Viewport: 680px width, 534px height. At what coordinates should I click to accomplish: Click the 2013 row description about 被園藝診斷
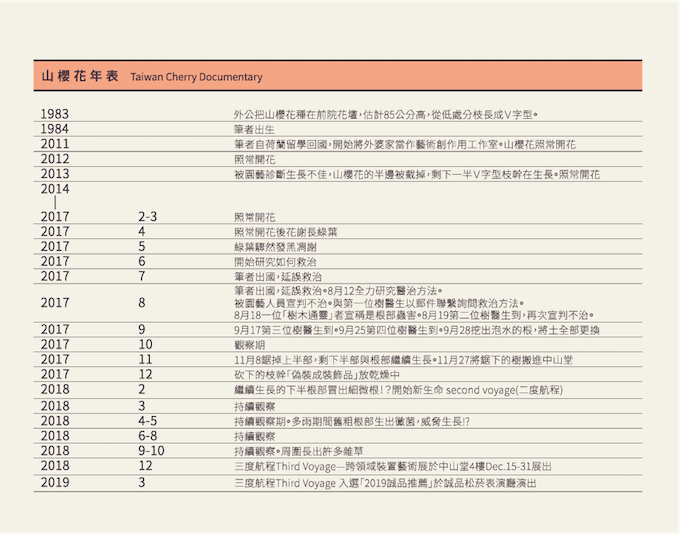click(x=416, y=174)
